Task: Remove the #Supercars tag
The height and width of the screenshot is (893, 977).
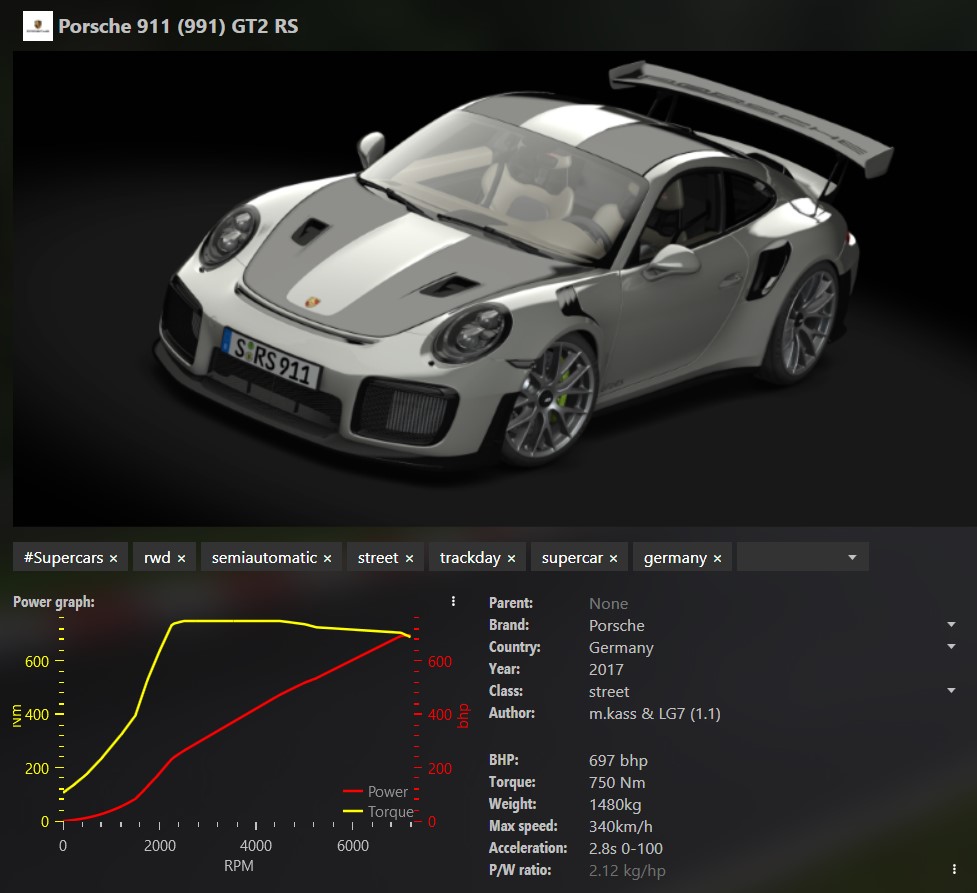Action: (x=113, y=558)
